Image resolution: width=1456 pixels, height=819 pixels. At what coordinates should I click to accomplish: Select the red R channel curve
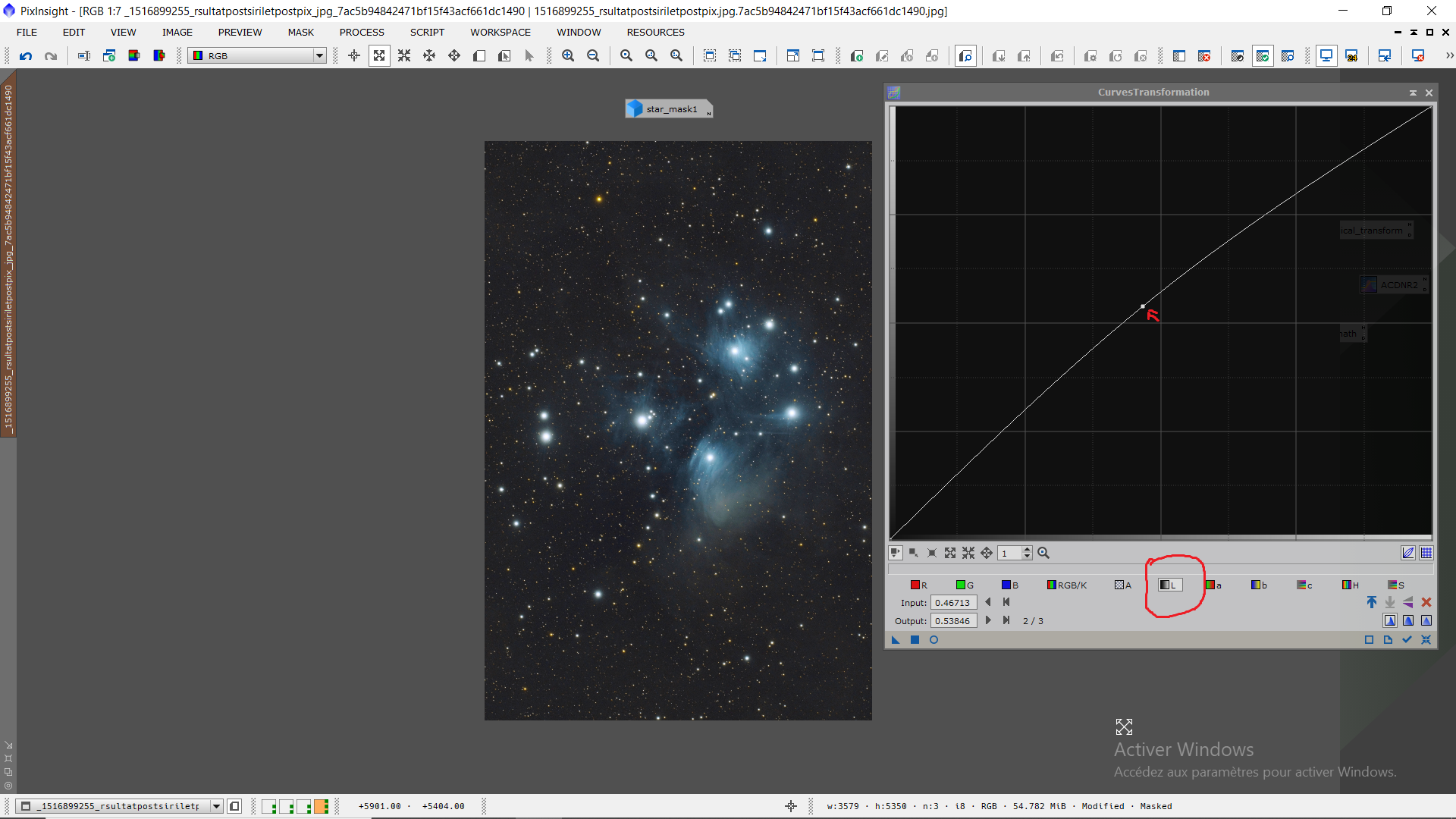pyautogui.click(x=918, y=585)
